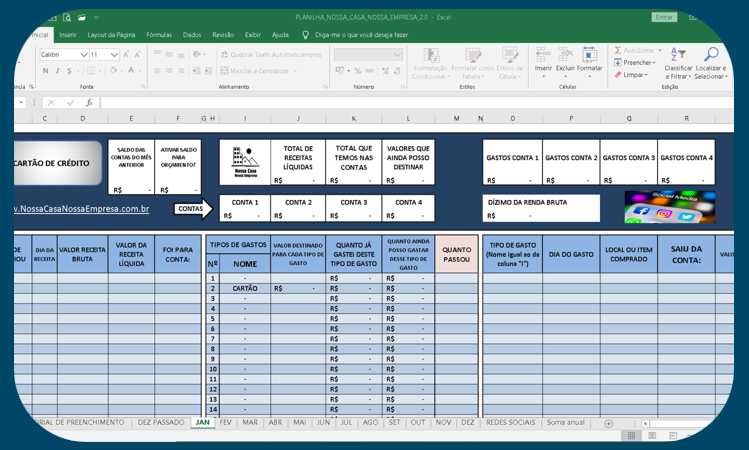Toggle bold formatting (N)
The width and height of the screenshot is (749, 450).
46,71
